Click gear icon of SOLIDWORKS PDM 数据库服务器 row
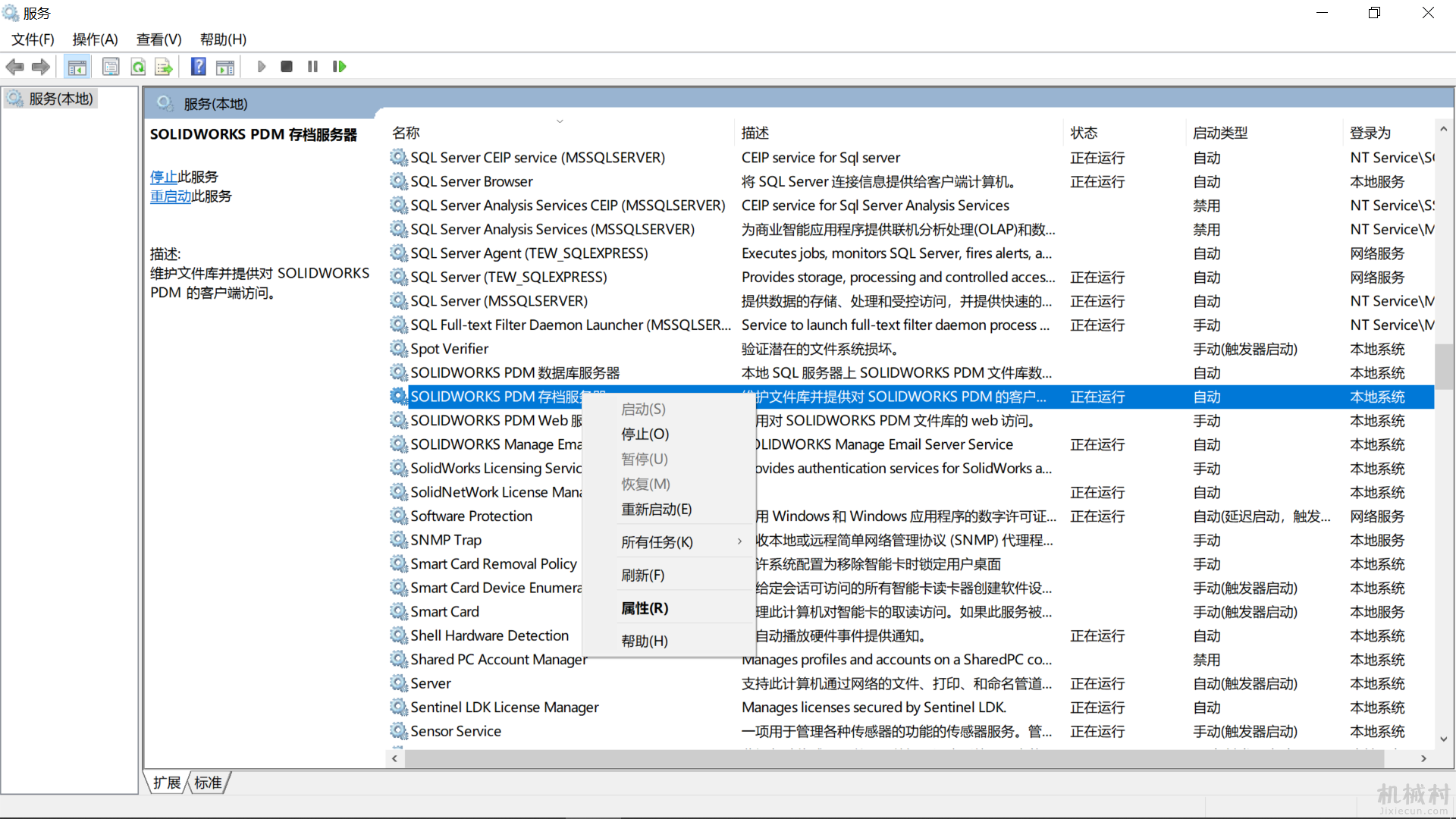 click(x=399, y=372)
